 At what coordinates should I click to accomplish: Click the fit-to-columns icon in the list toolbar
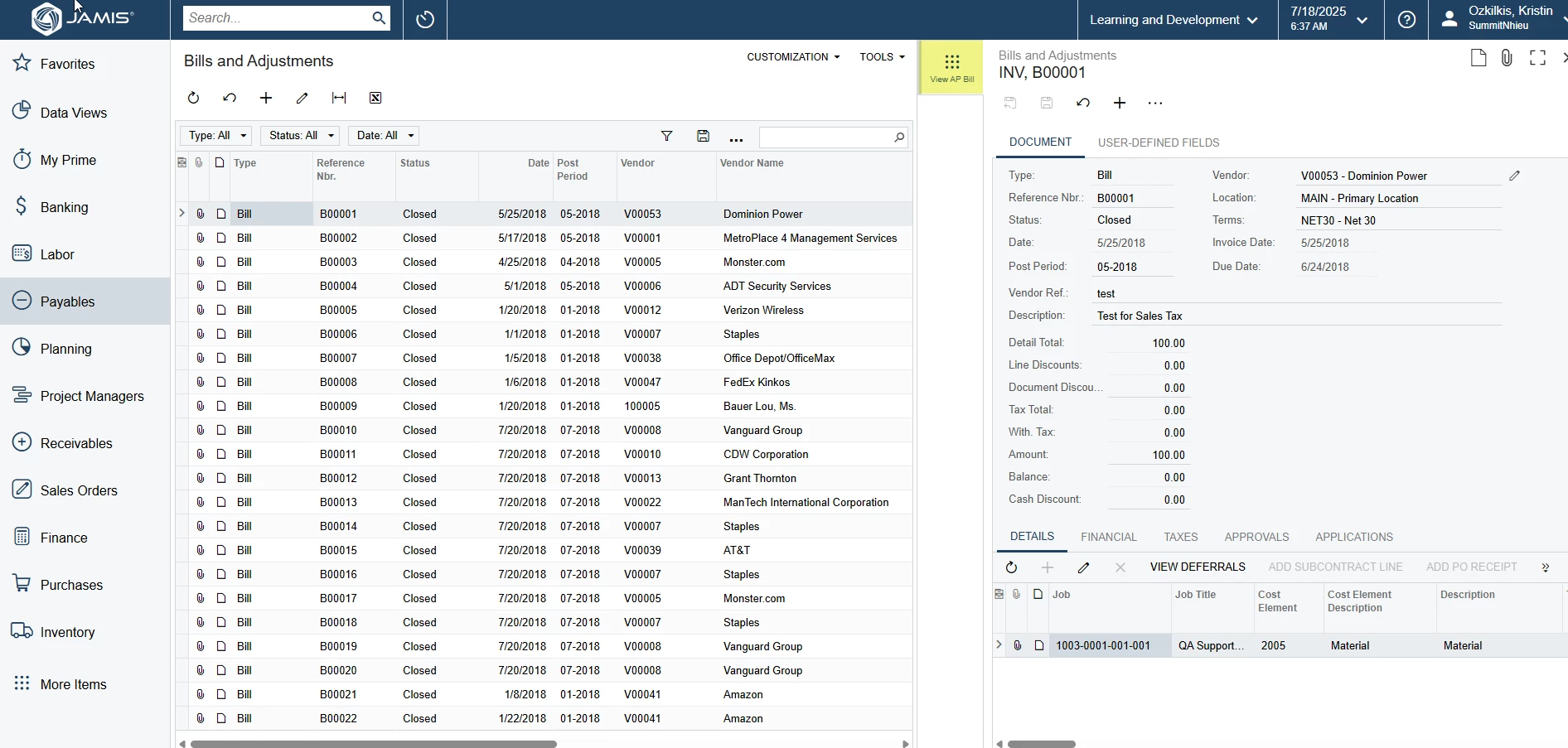339,98
